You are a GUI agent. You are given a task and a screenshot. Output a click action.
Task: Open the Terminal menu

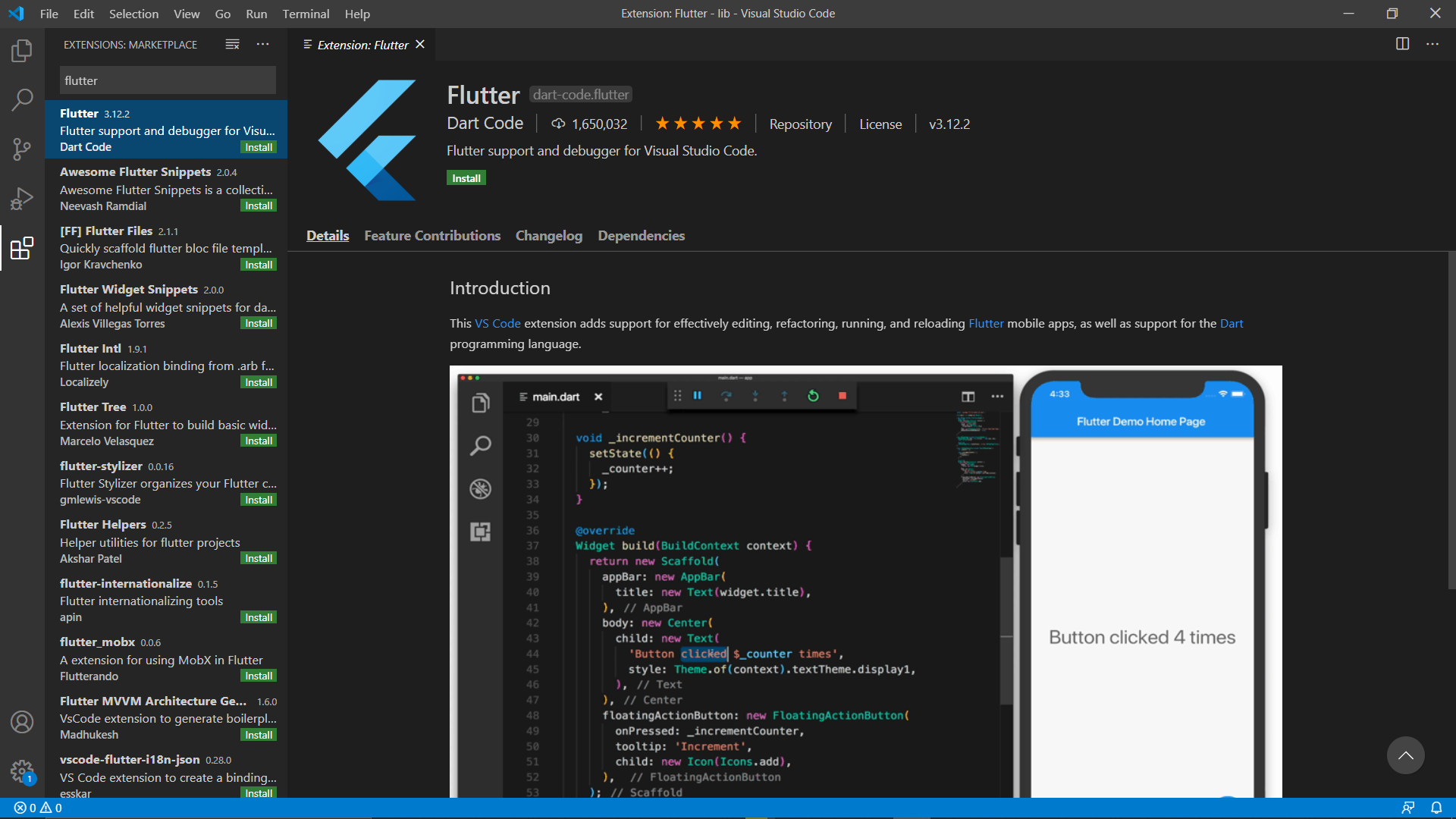pyautogui.click(x=306, y=14)
